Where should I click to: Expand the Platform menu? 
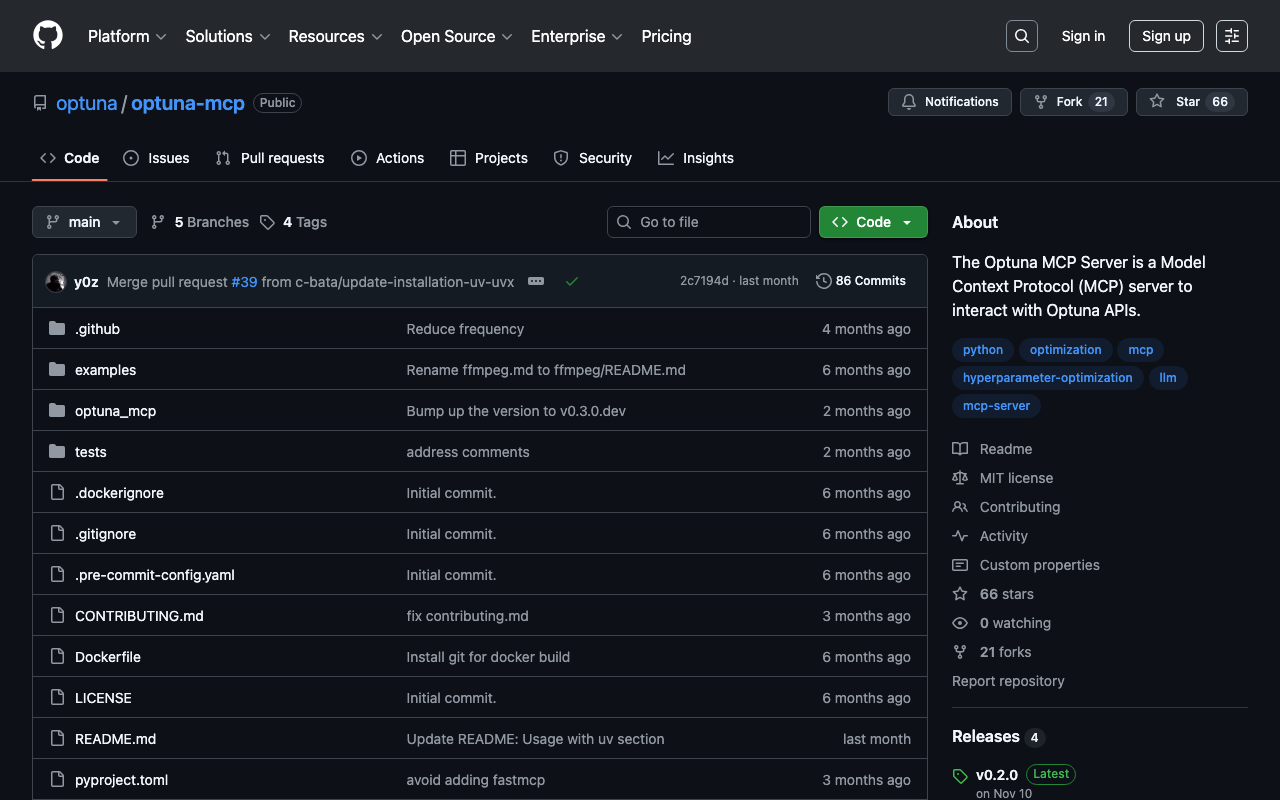pyautogui.click(x=126, y=36)
